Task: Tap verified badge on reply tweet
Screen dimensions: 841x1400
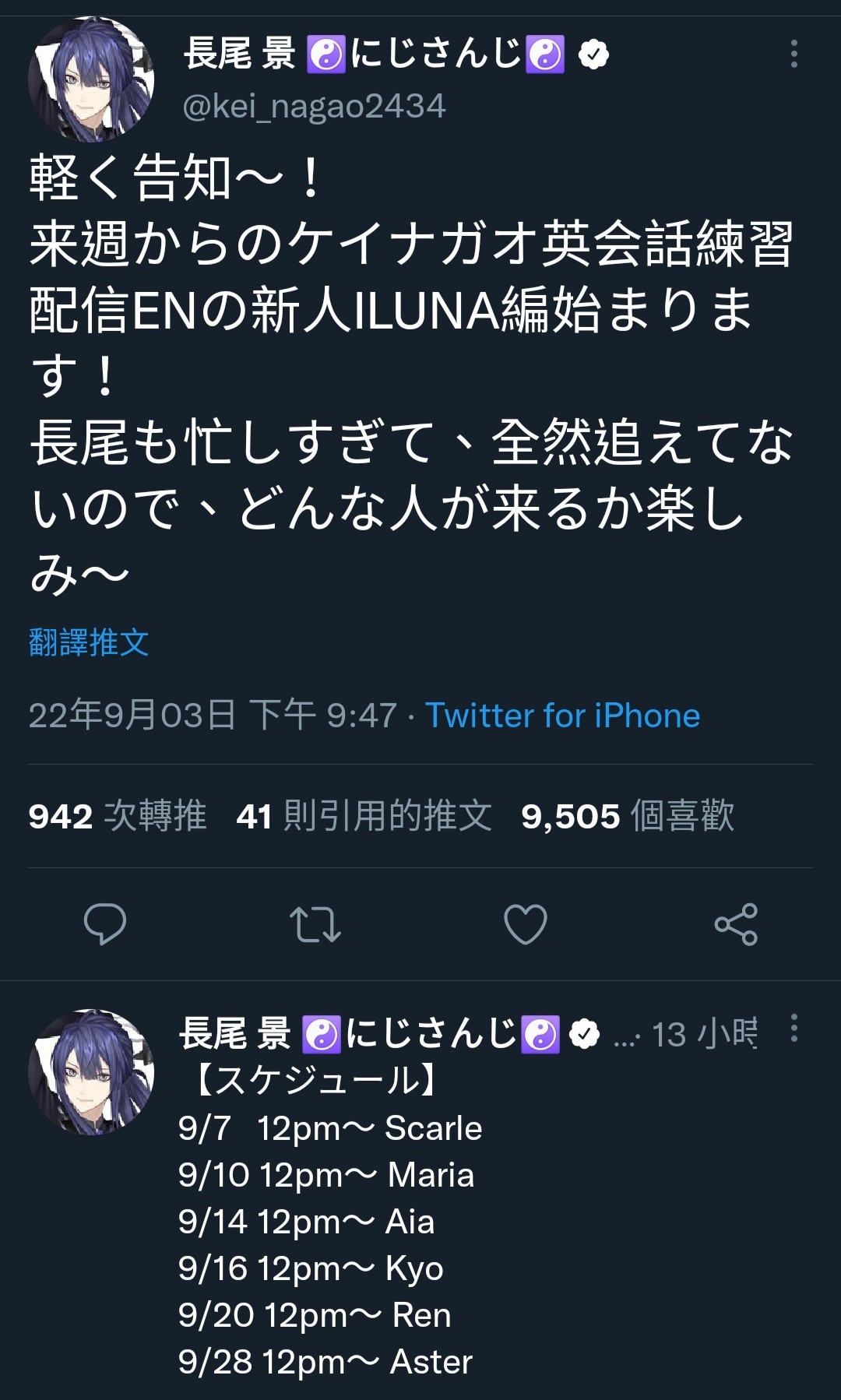Action: (584, 1034)
